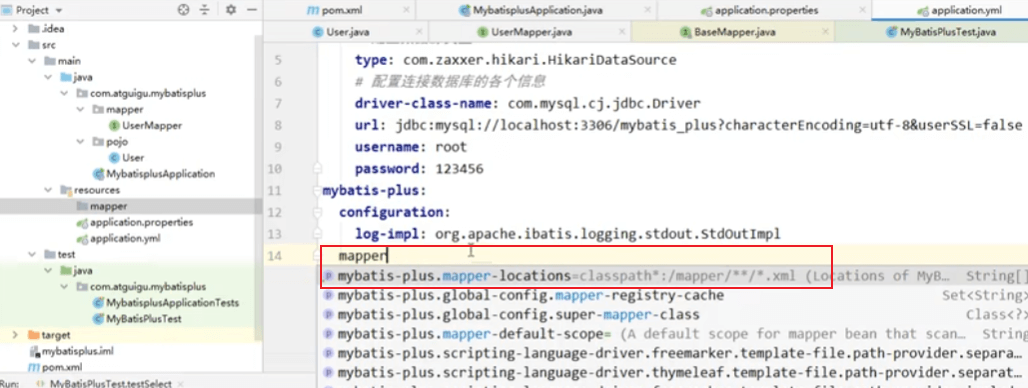This screenshot has height=388, width=1028.
Task: Collapse the src folder
Action: (16, 45)
